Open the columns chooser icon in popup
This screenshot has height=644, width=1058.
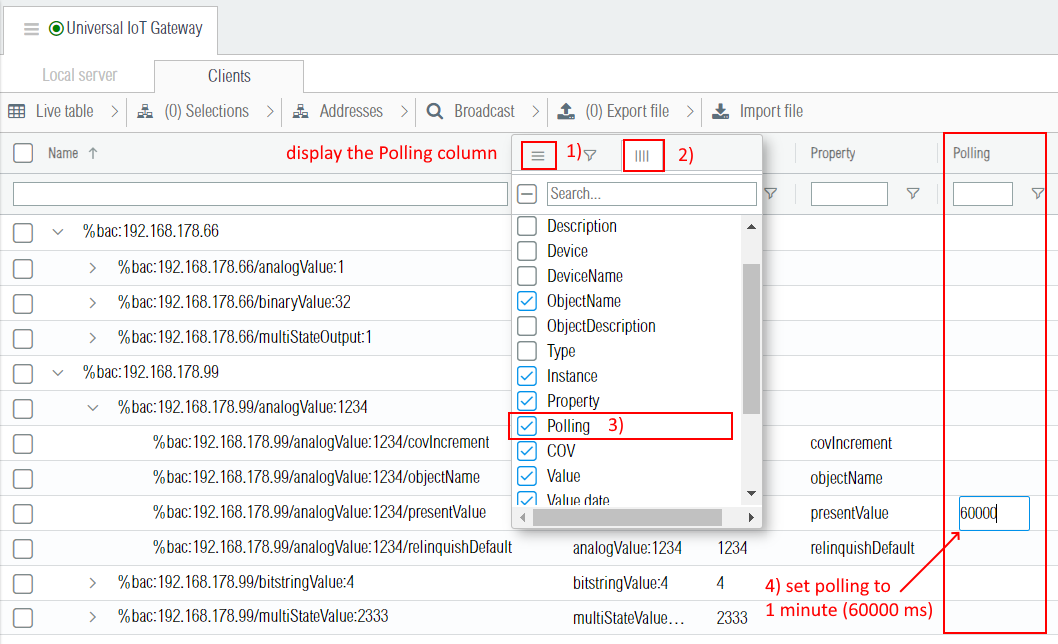(x=642, y=156)
